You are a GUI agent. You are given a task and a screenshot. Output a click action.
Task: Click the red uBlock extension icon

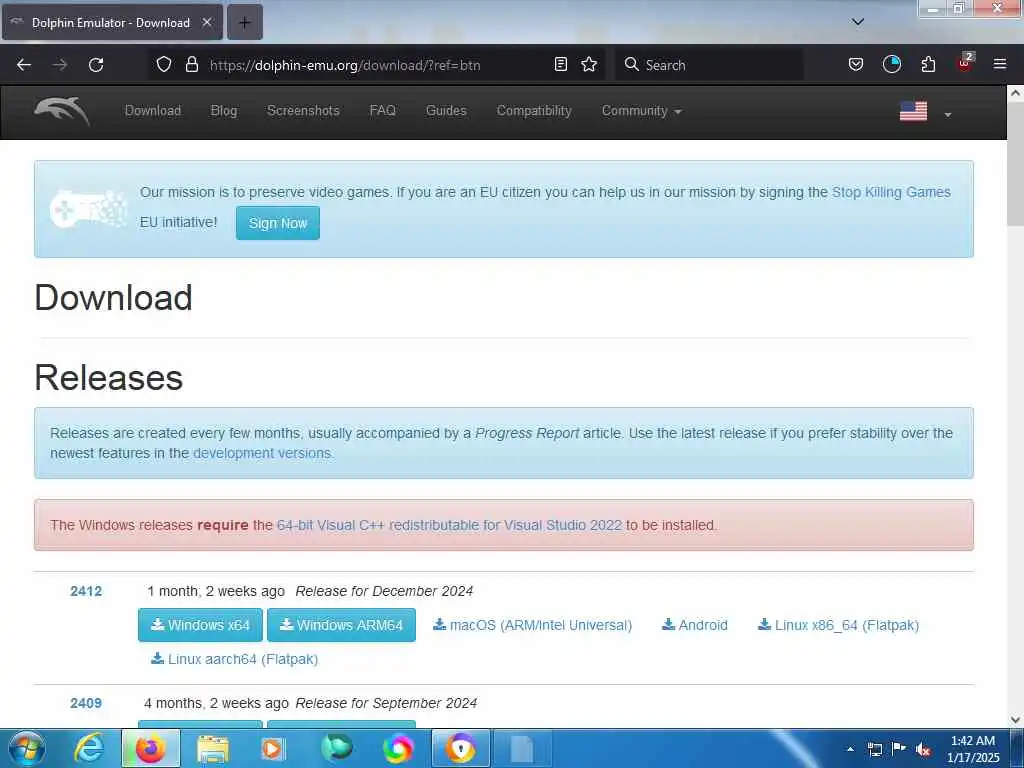tap(965, 63)
